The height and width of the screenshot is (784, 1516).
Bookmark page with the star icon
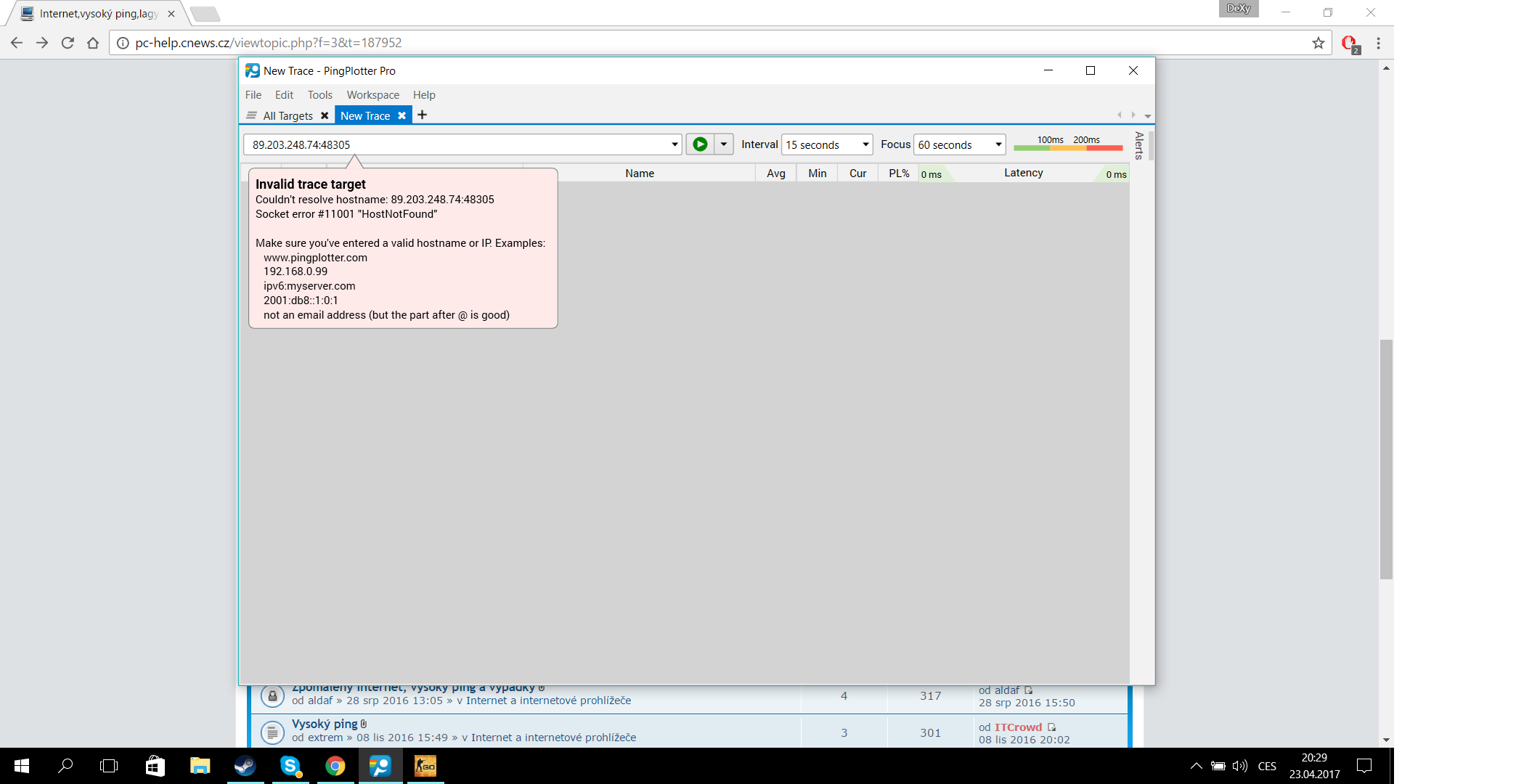1319,43
